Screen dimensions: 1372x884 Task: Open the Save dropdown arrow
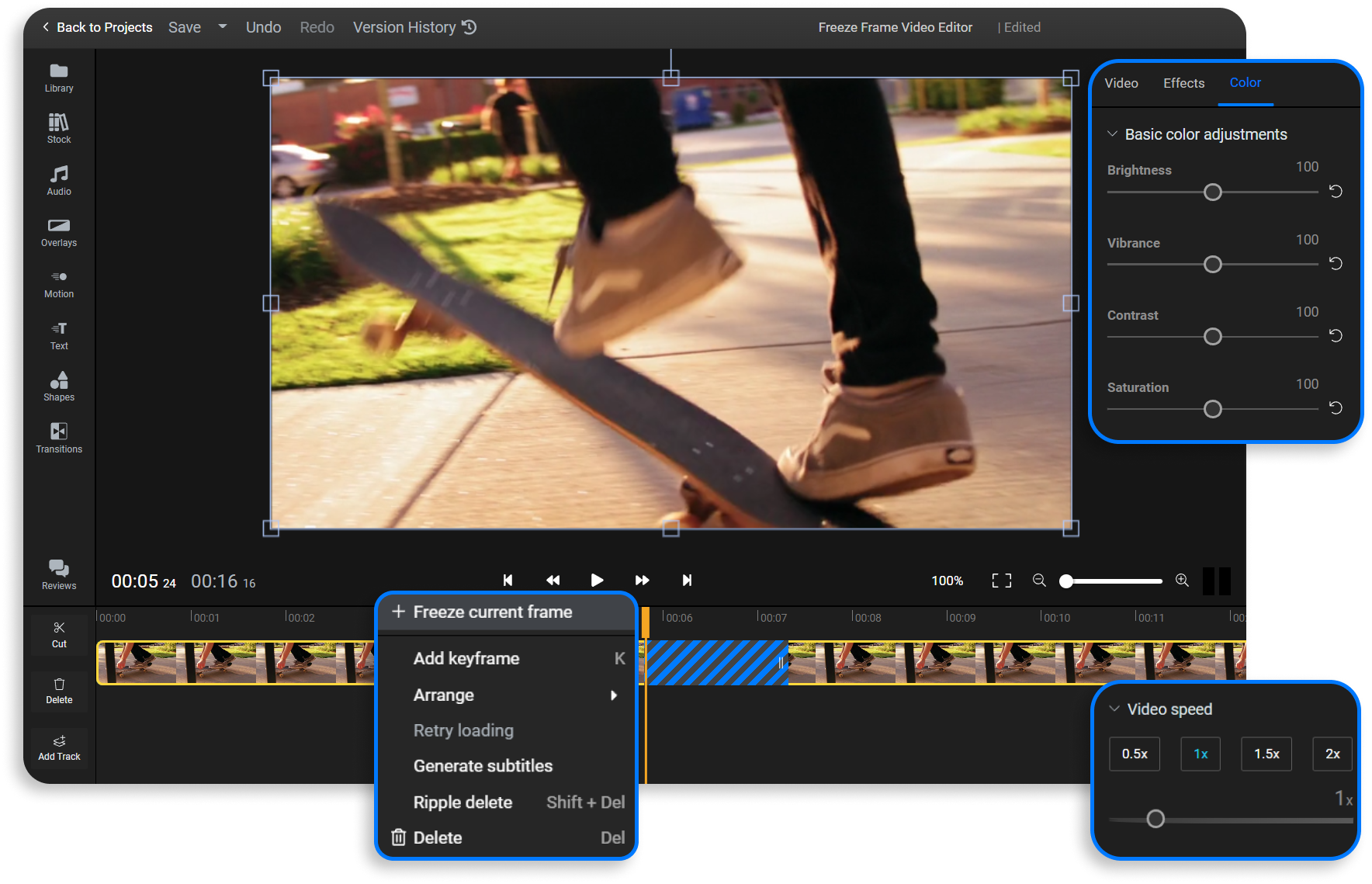tap(222, 27)
